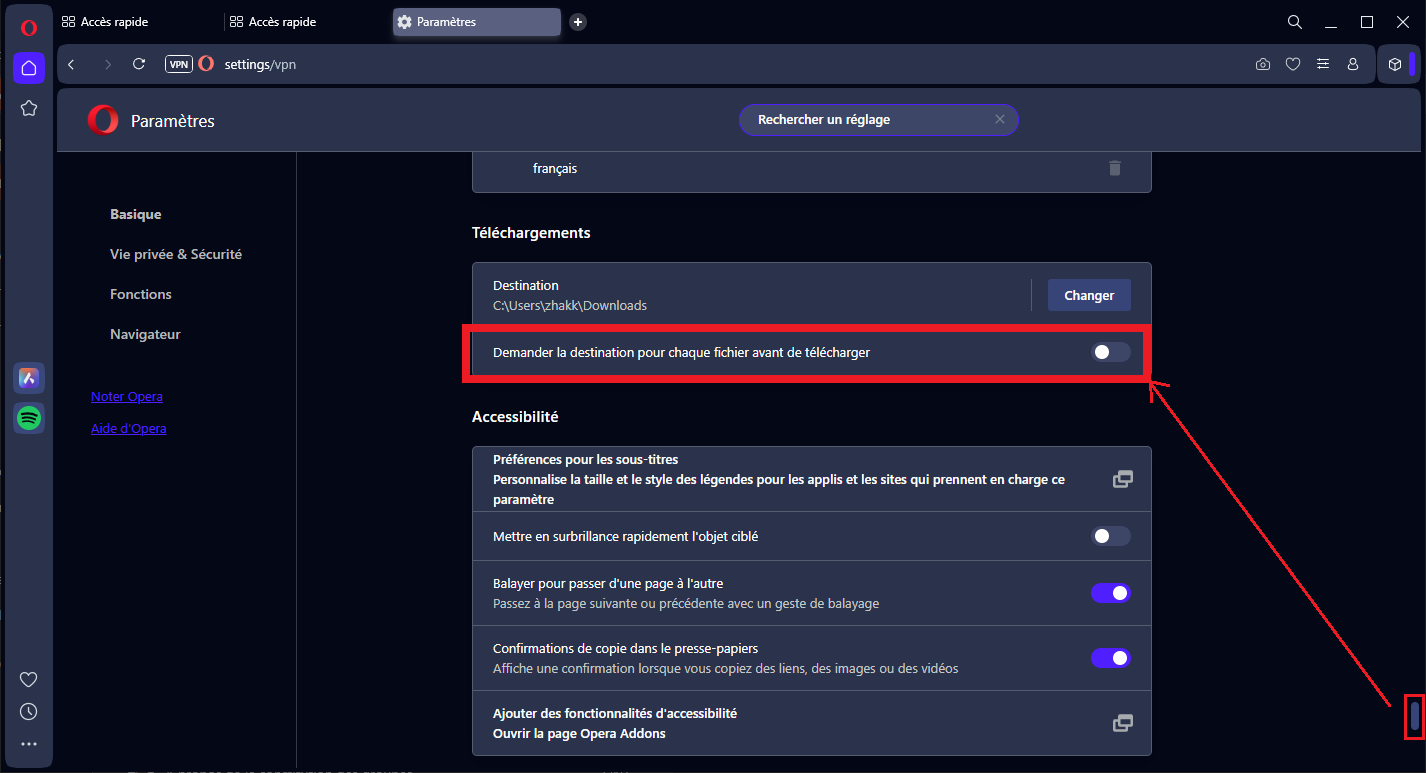The width and height of the screenshot is (1426, 773).
Task: Disable 'Balayer pour passer d'une page à l'autre'
Action: point(1110,593)
